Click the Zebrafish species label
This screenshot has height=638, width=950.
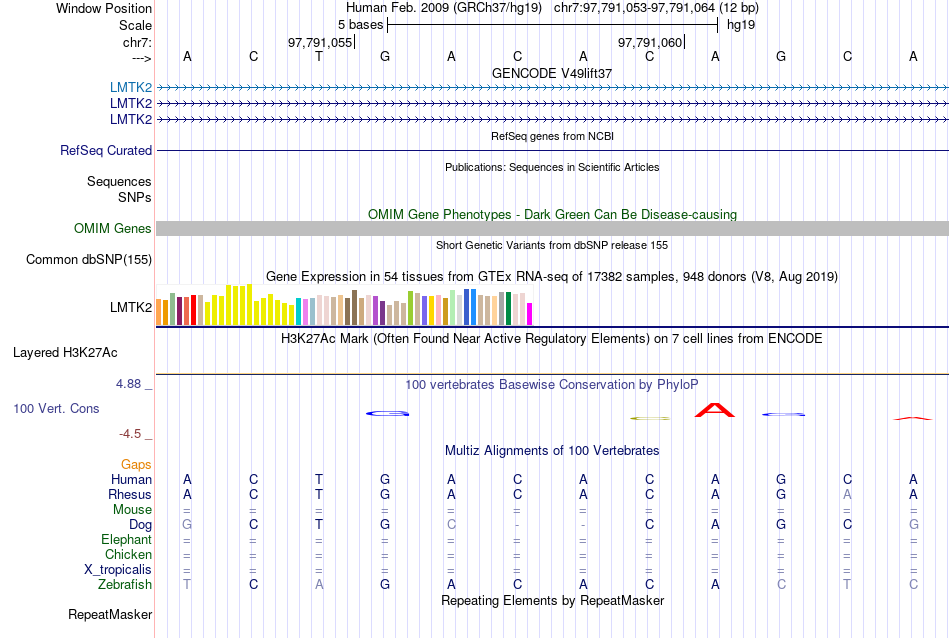tap(125, 585)
